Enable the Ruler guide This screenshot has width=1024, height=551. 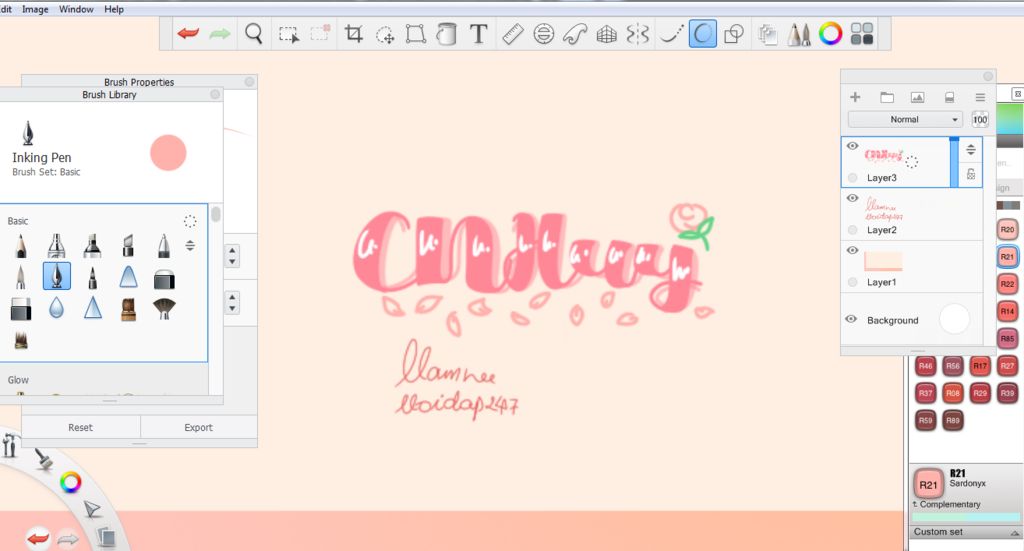[513, 34]
